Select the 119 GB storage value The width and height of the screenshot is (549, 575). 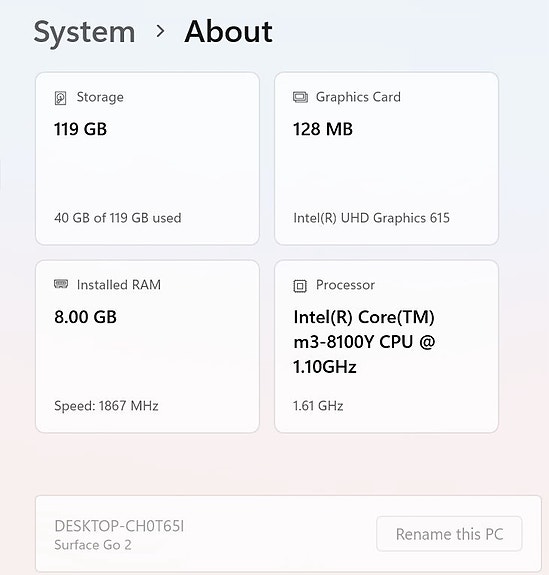point(80,129)
